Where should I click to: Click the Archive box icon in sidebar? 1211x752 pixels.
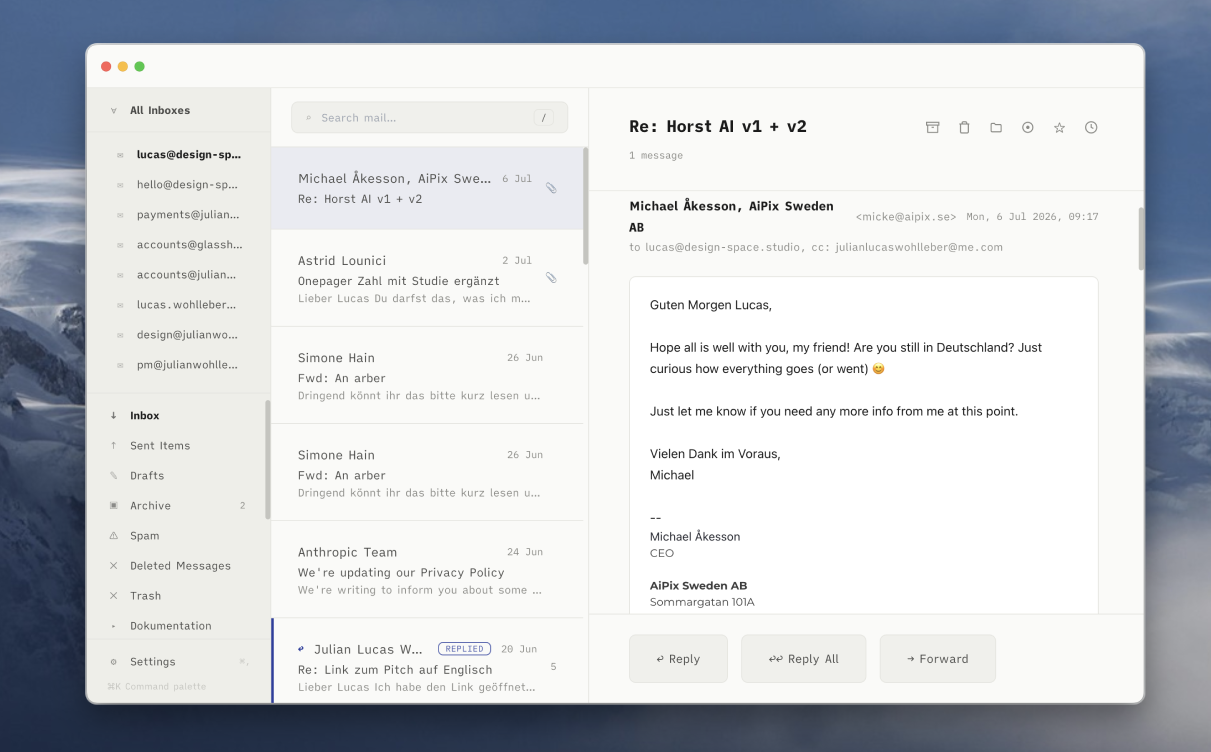113,505
